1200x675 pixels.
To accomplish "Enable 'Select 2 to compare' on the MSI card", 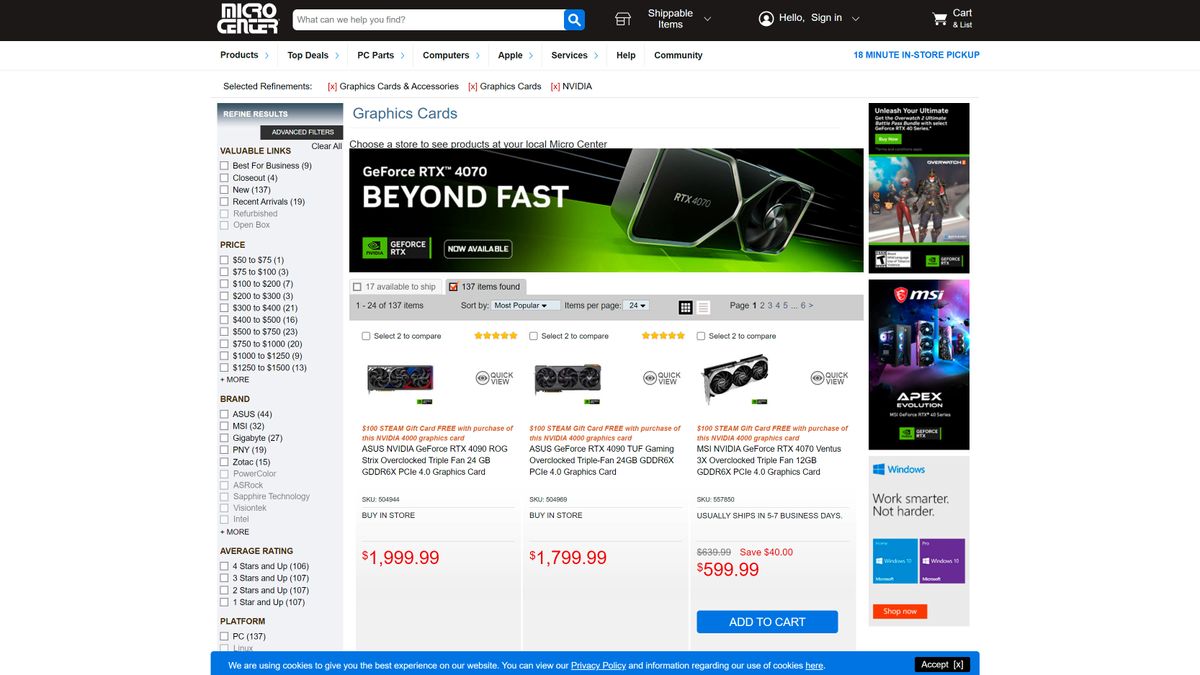I will 700,335.
